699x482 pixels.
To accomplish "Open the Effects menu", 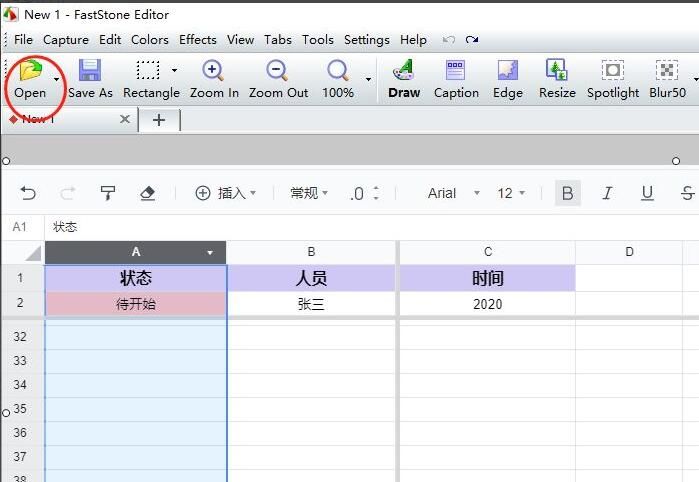I will click(x=198, y=40).
